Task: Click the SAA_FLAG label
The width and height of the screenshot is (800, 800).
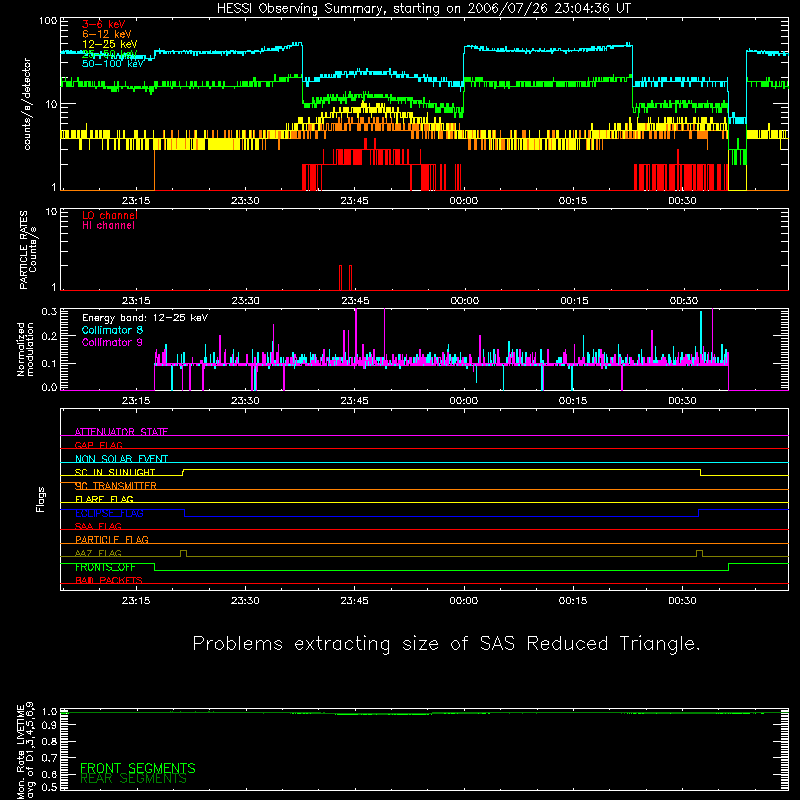Action: (x=98, y=526)
